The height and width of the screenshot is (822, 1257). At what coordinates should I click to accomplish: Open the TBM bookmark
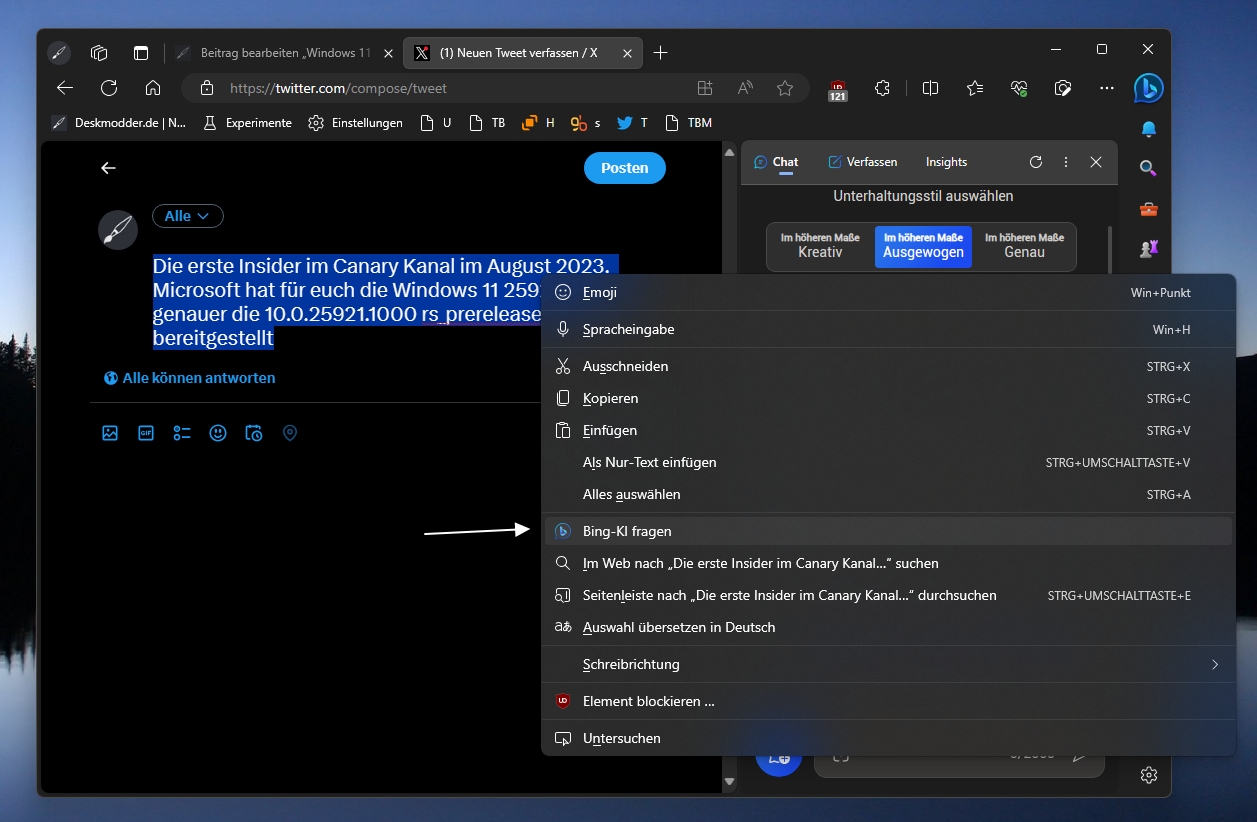[688, 123]
